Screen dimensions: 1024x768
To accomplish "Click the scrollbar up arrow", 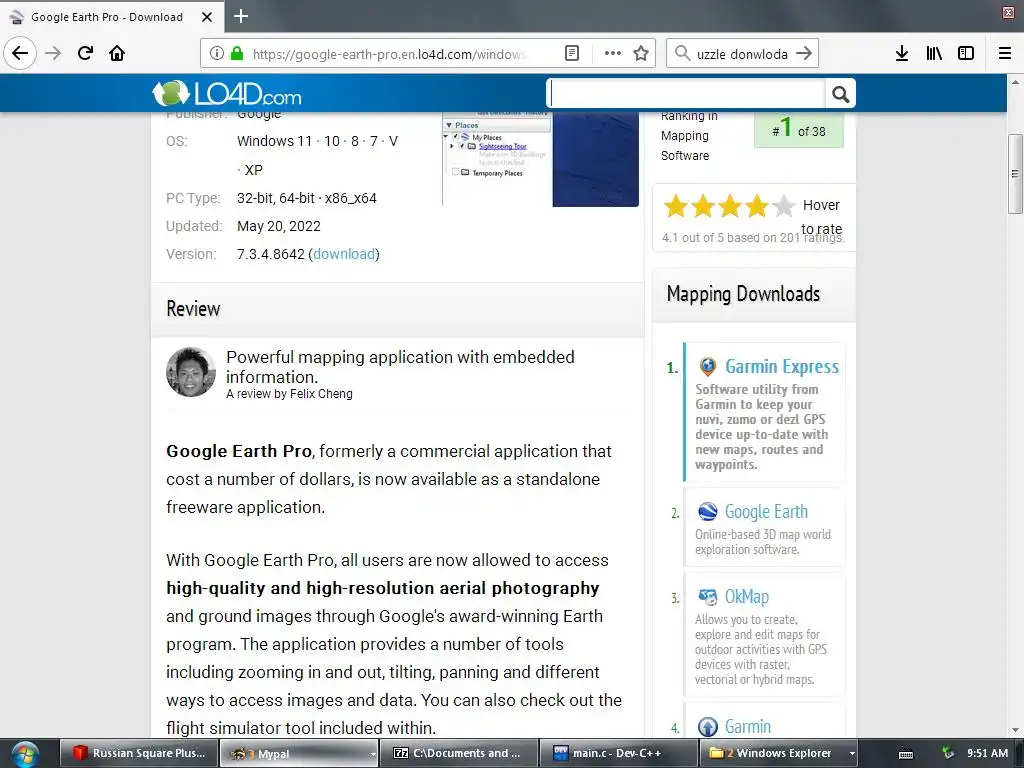I will click(x=1015, y=82).
